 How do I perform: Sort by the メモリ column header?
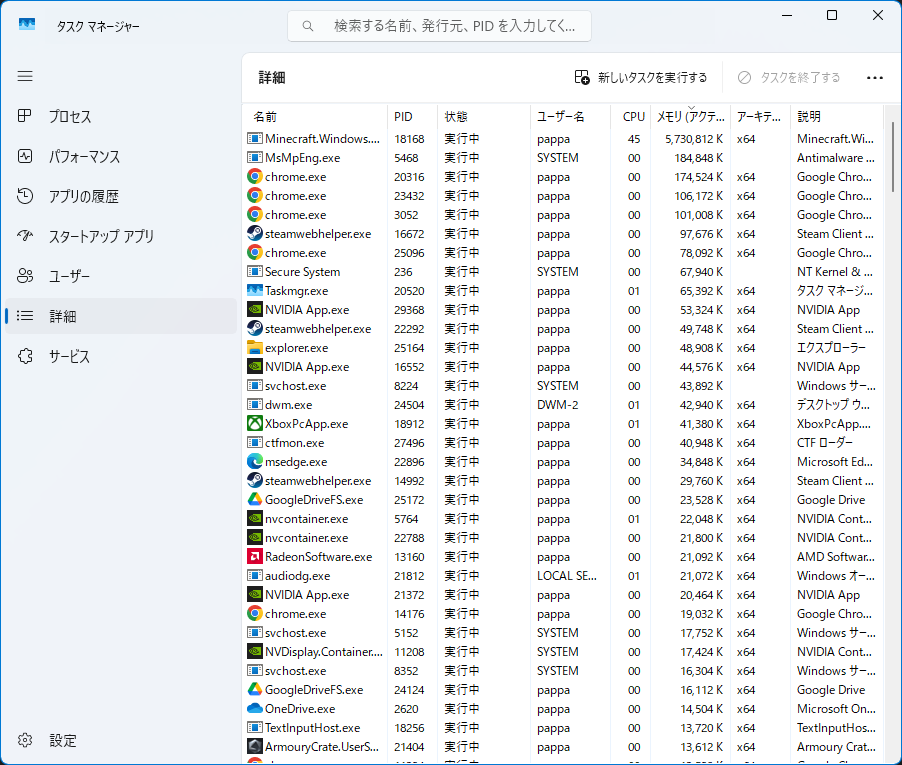pyautogui.click(x=690, y=117)
